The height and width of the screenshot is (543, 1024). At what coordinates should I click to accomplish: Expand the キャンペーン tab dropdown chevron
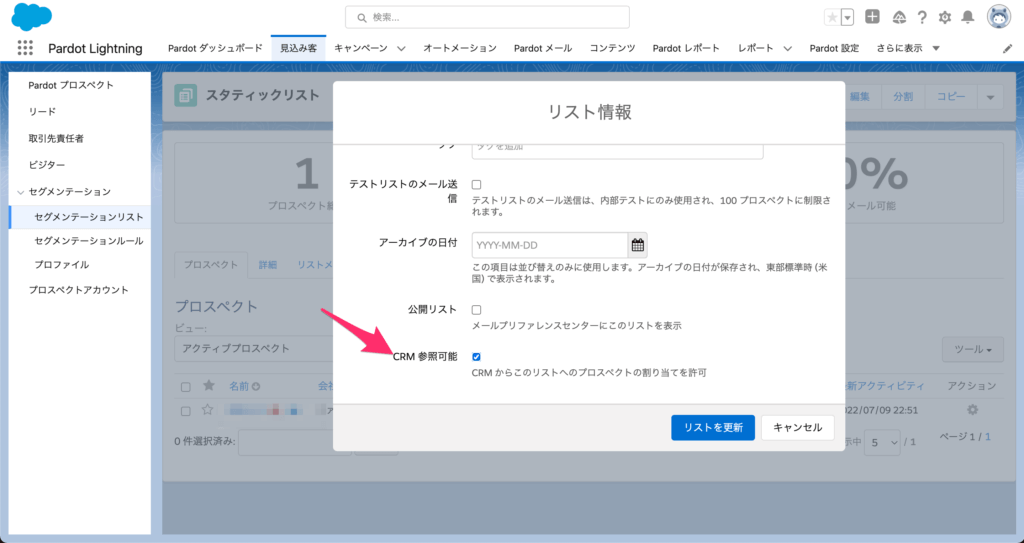pyautogui.click(x=401, y=48)
